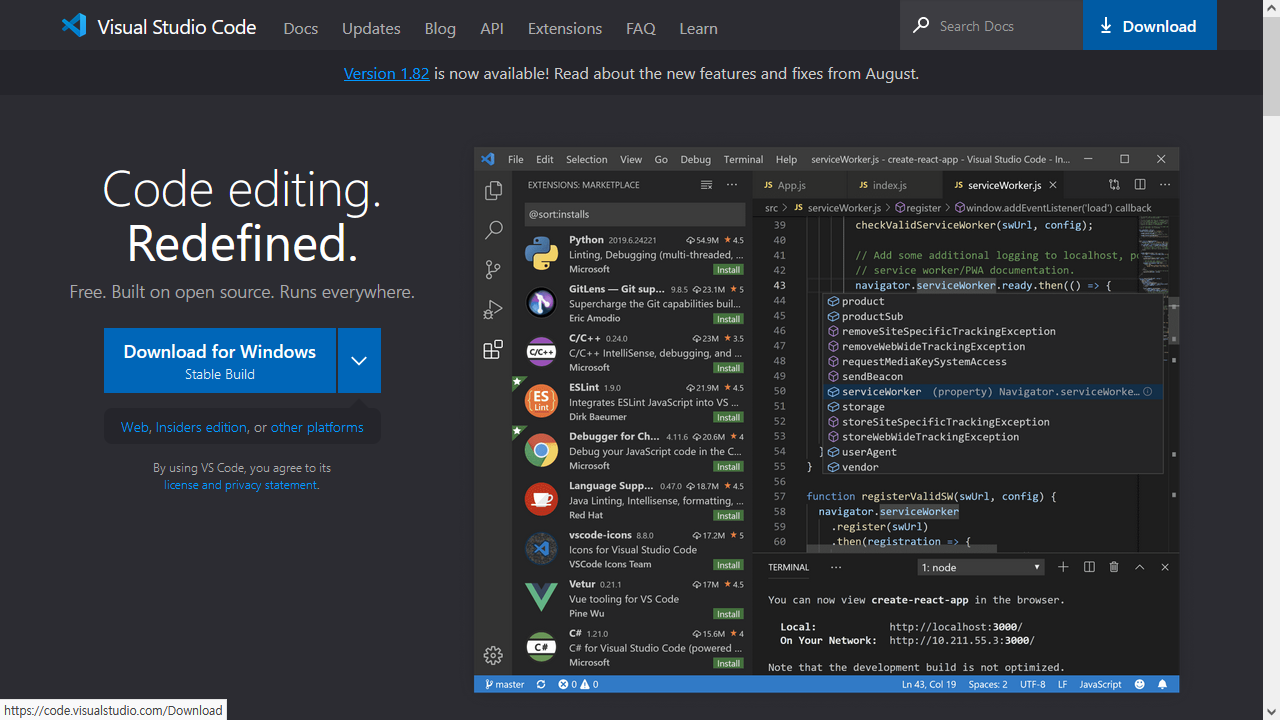The image size is (1280, 720).
Task: Click the blue Download button in the header
Action: [x=1150, y=25]
